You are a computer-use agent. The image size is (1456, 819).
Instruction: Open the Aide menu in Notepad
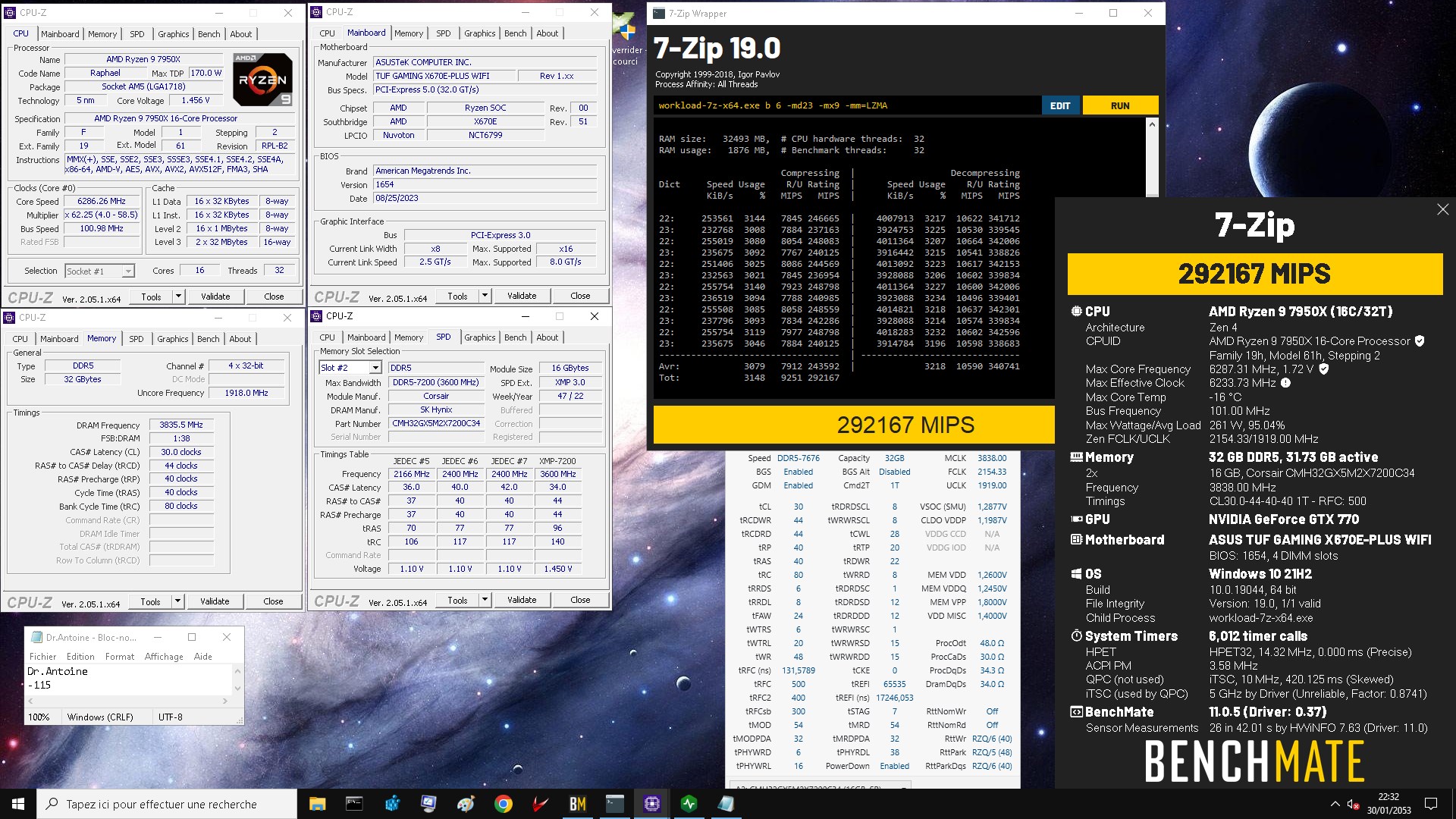pyautogui.click(x=202, y=657)
